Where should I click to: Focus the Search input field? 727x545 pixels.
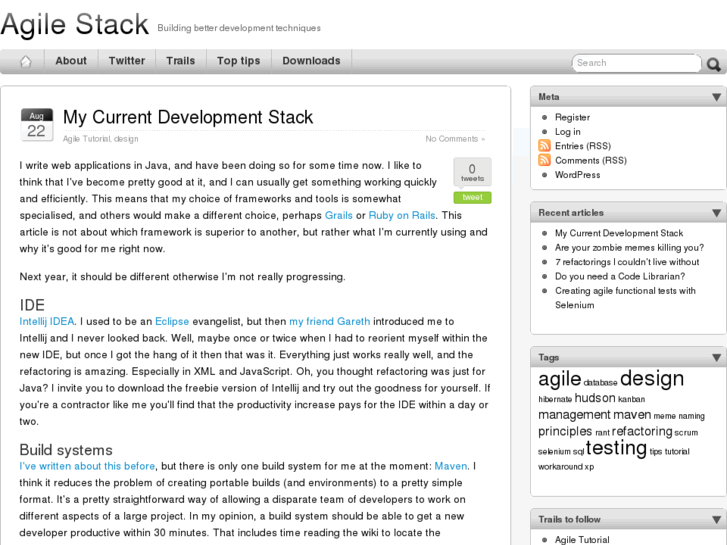tap(636, 63)
